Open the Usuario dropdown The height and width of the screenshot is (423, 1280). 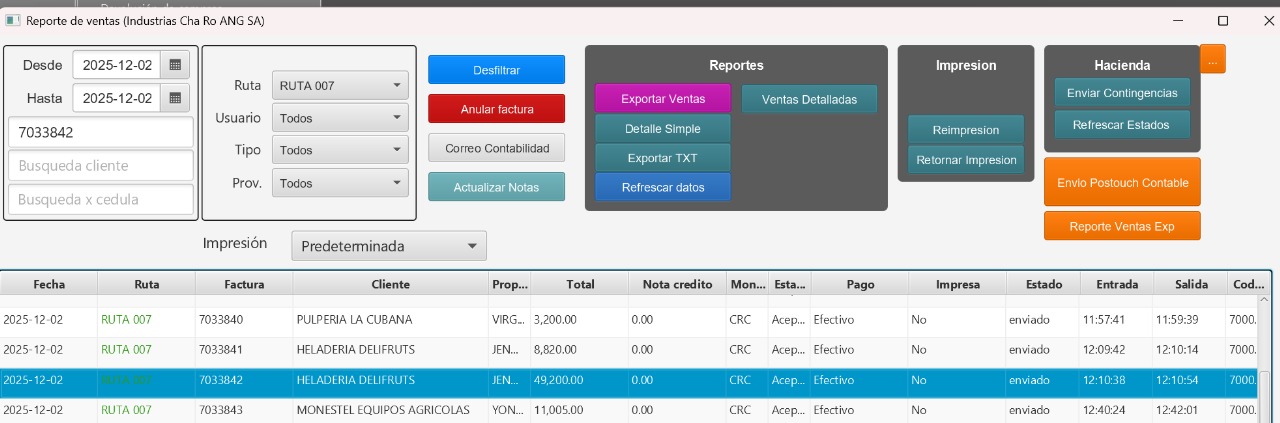(x=340, y=118)
